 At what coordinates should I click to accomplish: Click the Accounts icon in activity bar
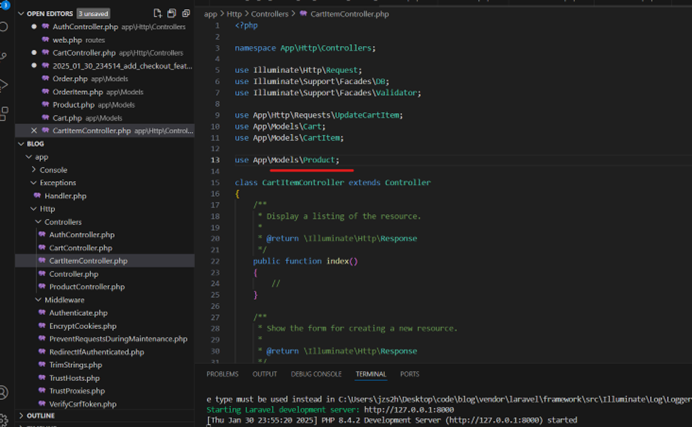pos(5,392)
